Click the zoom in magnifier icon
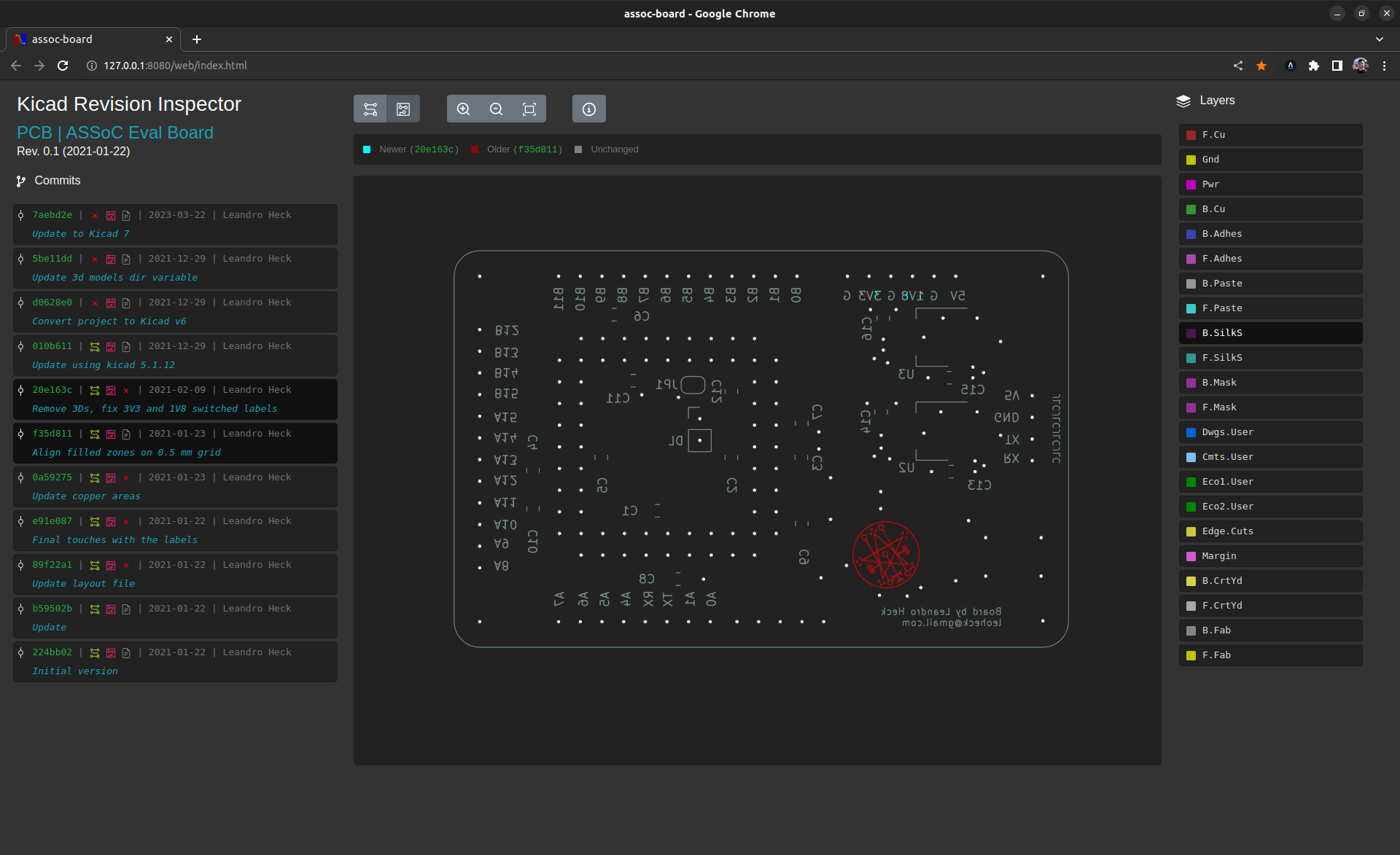 [x=463, y=109]
